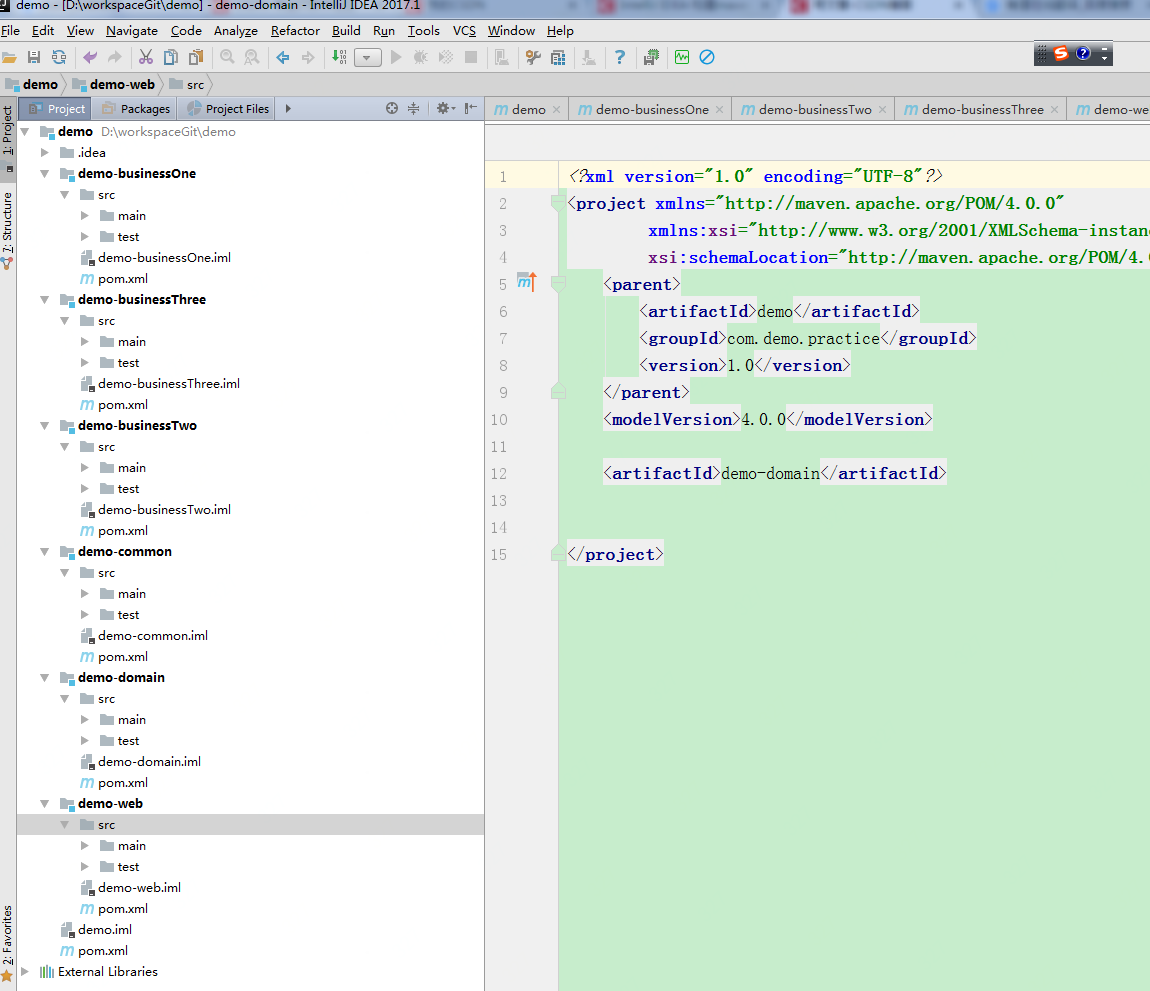Select test folder under demo-businessTwo

point(128,489)
